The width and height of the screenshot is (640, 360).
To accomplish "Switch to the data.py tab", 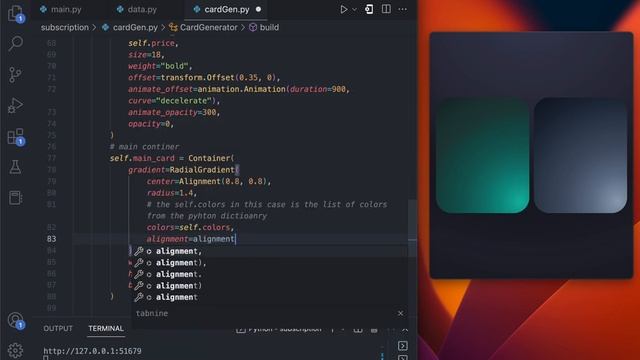I will click(137, 9).
